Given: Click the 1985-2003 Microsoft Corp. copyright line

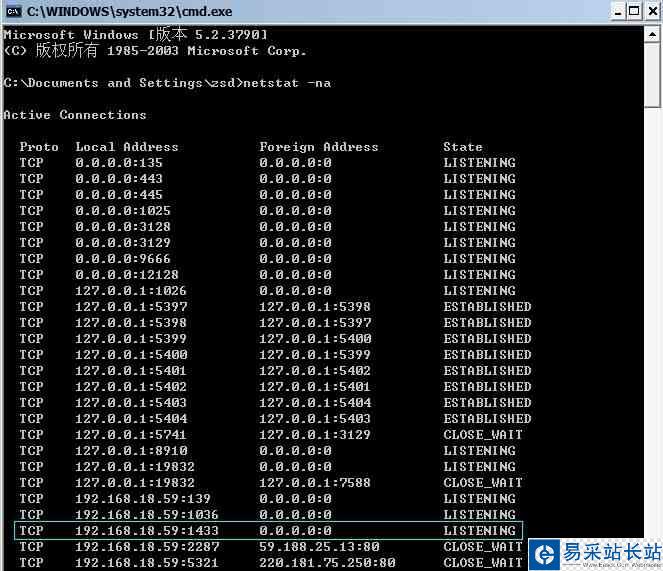Looking at the screenshot, I should [155, 51].
